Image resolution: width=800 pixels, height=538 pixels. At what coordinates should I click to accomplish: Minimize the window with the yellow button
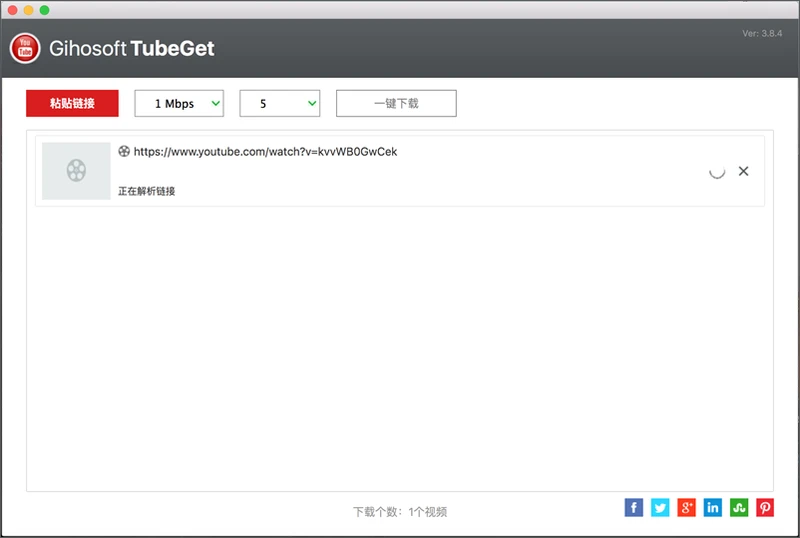coord(29,10)
